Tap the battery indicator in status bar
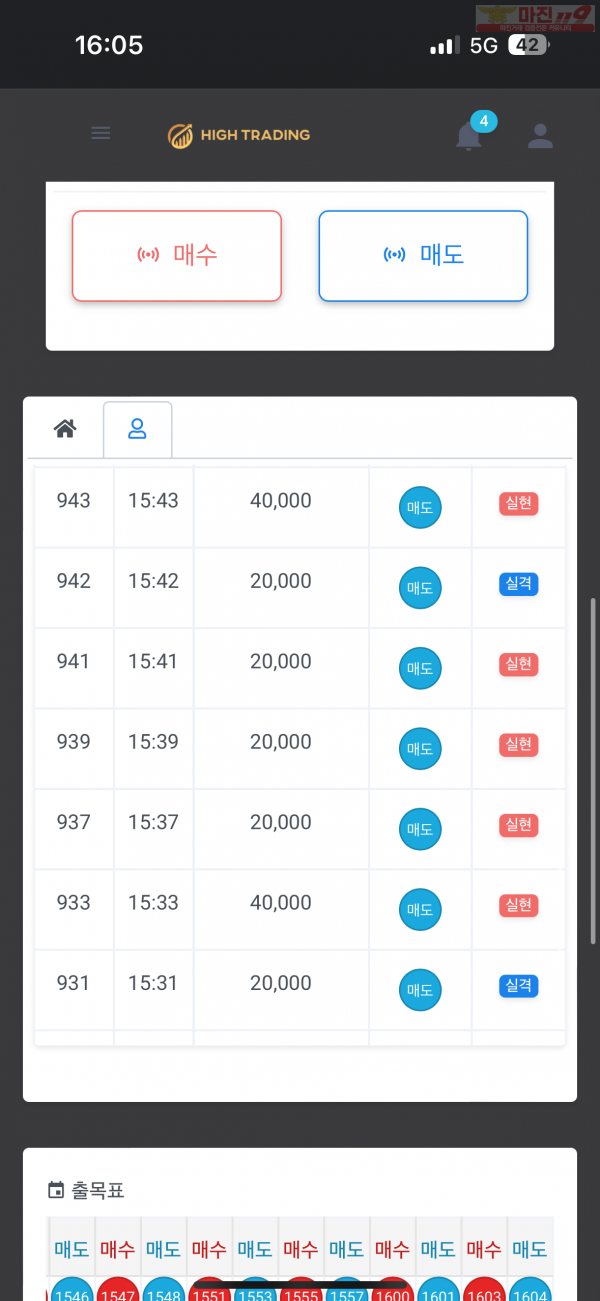This screenshot has height=1301, width=600. 528,45
